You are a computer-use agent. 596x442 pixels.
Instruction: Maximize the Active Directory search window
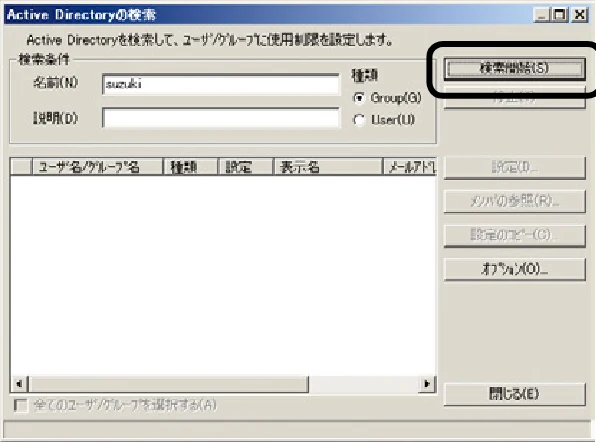tap(560, 15)
